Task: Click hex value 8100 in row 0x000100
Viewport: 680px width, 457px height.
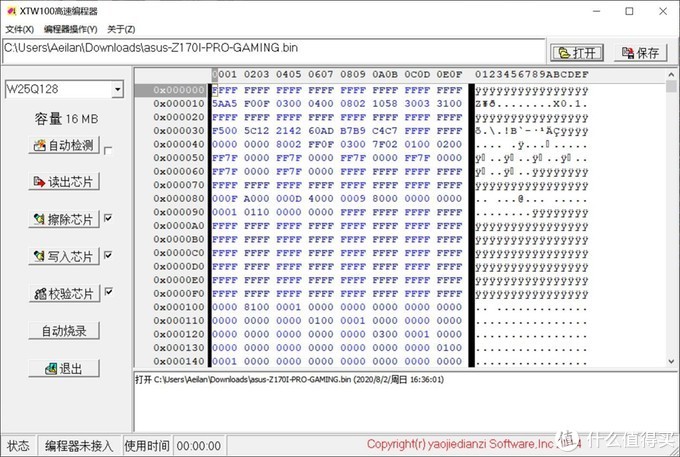Action: 257,307
